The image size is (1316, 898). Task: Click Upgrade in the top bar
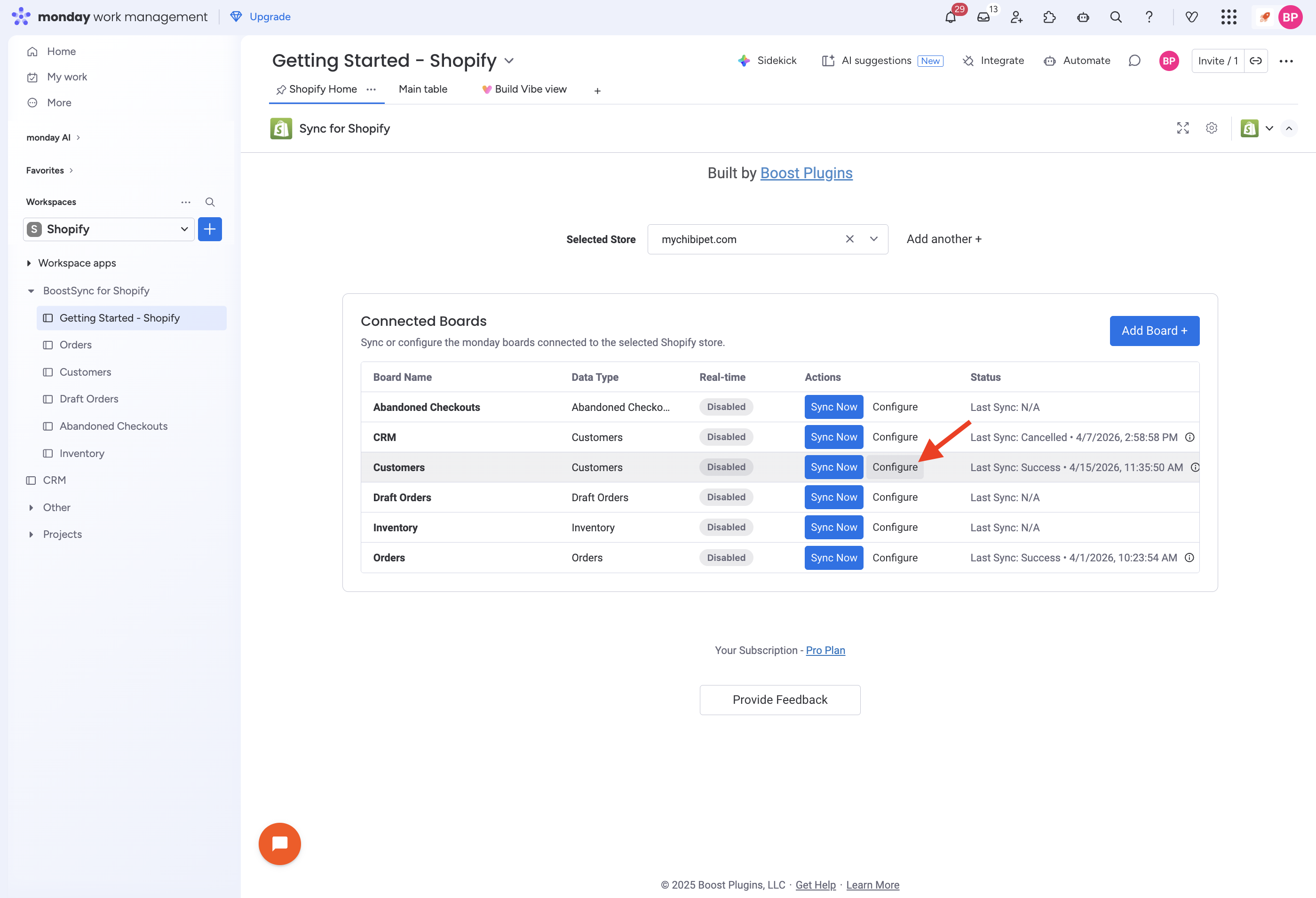pyautogui.click(x=261, y=17)
